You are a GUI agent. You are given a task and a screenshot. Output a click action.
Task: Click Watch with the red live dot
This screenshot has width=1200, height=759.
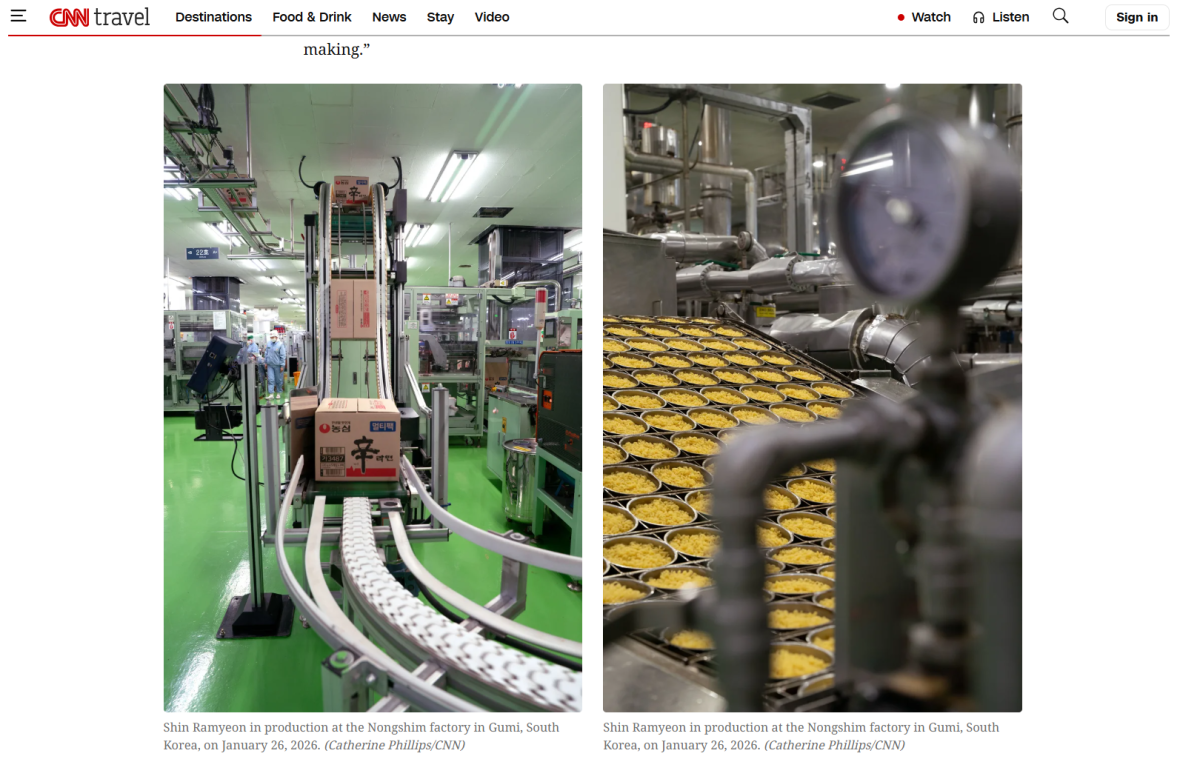(x=924, y=17)
